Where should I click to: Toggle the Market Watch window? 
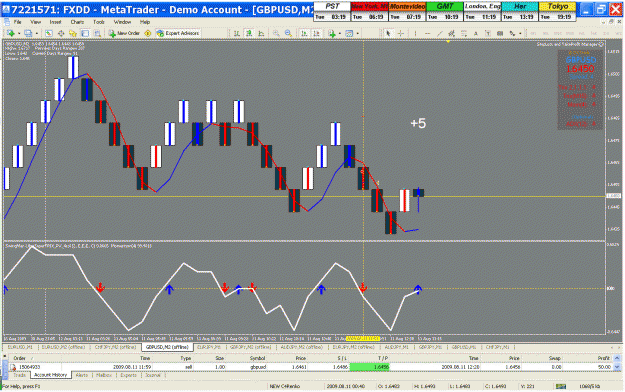(x=49, y=33)
